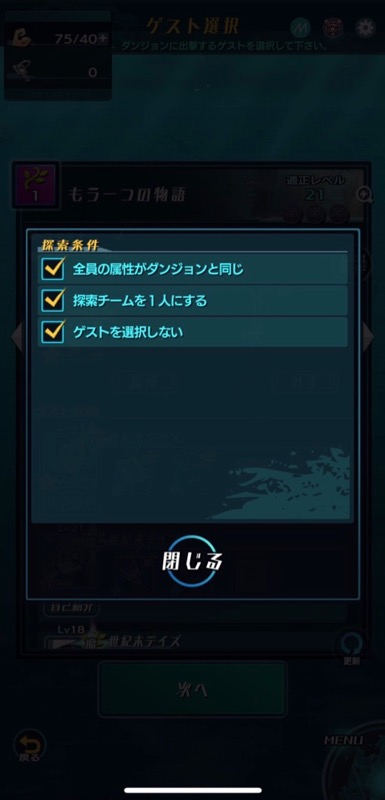Toggle 探索チームを1人にする checkbox

pyautogui.click(x=53, y=300)
